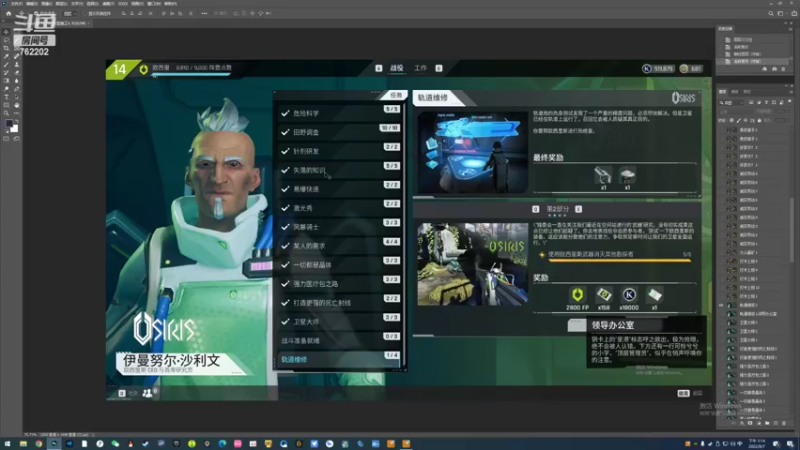Open the layer blending mode dropdown

737,111
